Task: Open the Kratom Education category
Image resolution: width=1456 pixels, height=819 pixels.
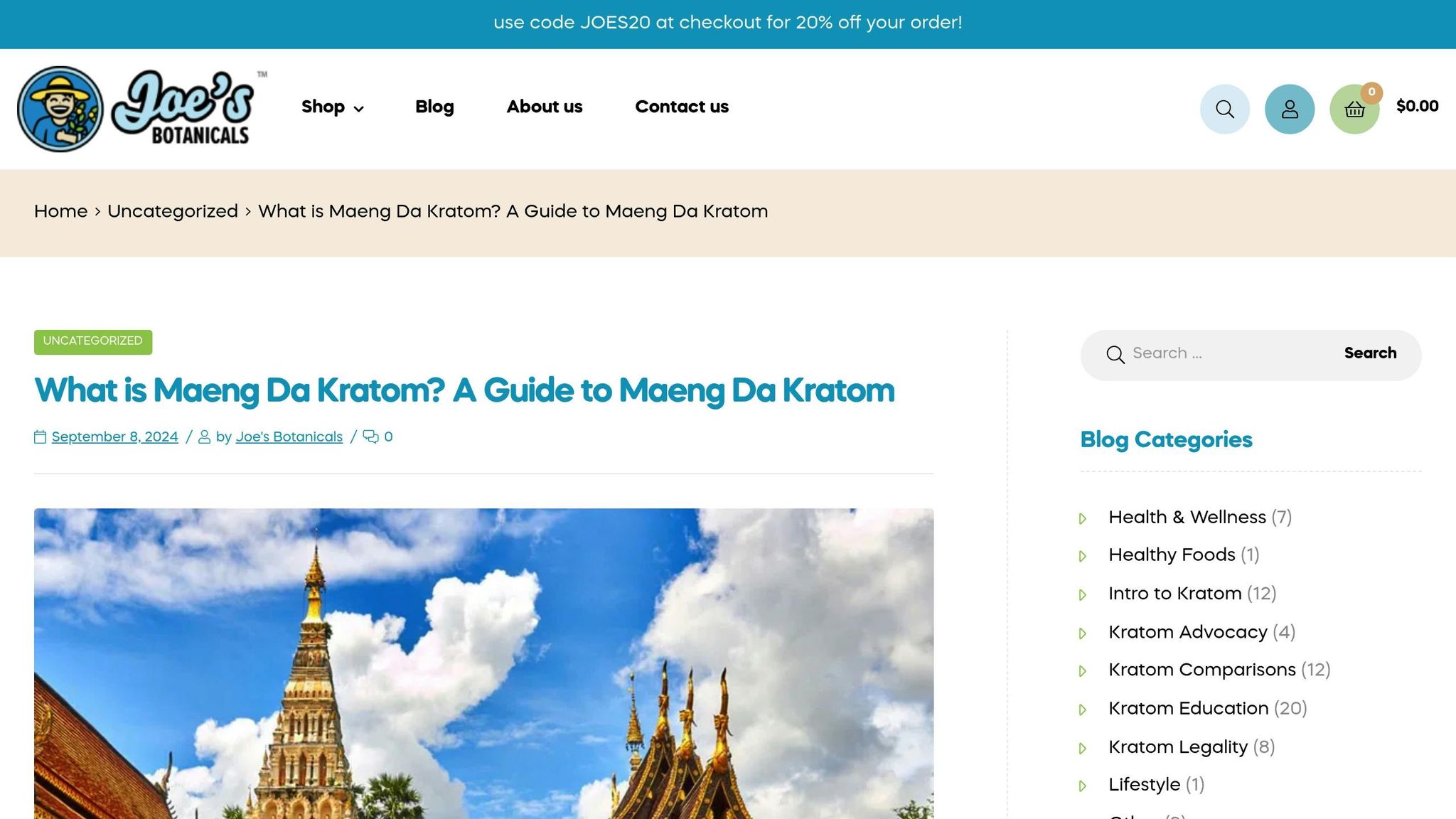Action: [x=1187, y=708]
